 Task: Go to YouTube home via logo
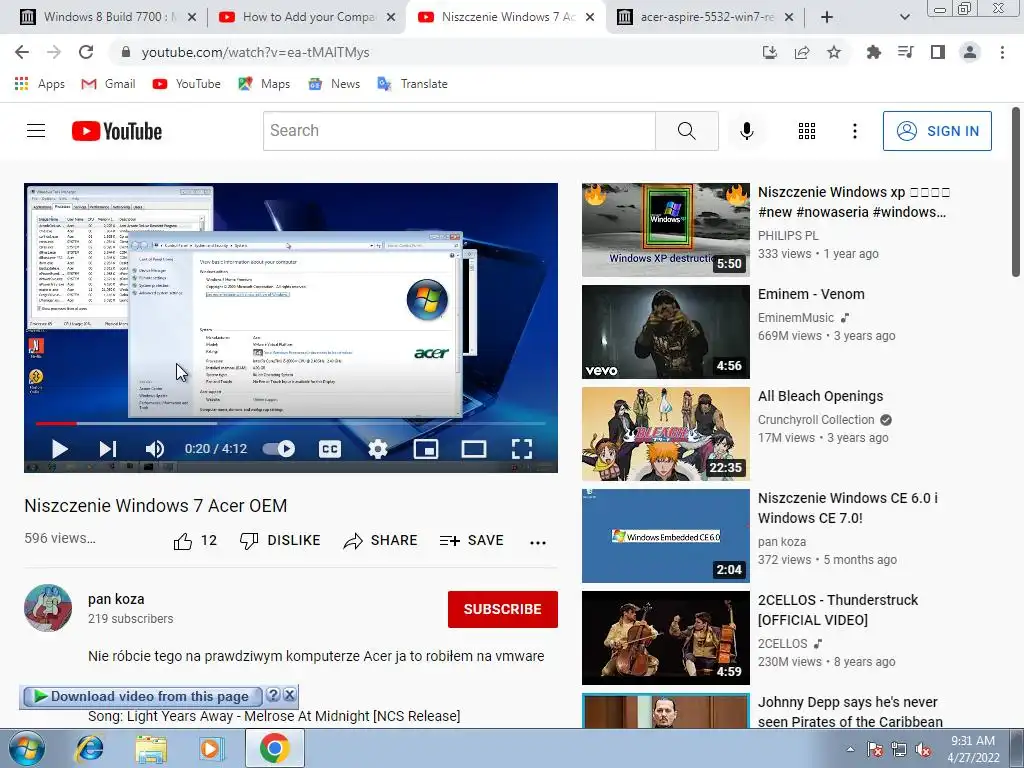(x=117, y=131)
